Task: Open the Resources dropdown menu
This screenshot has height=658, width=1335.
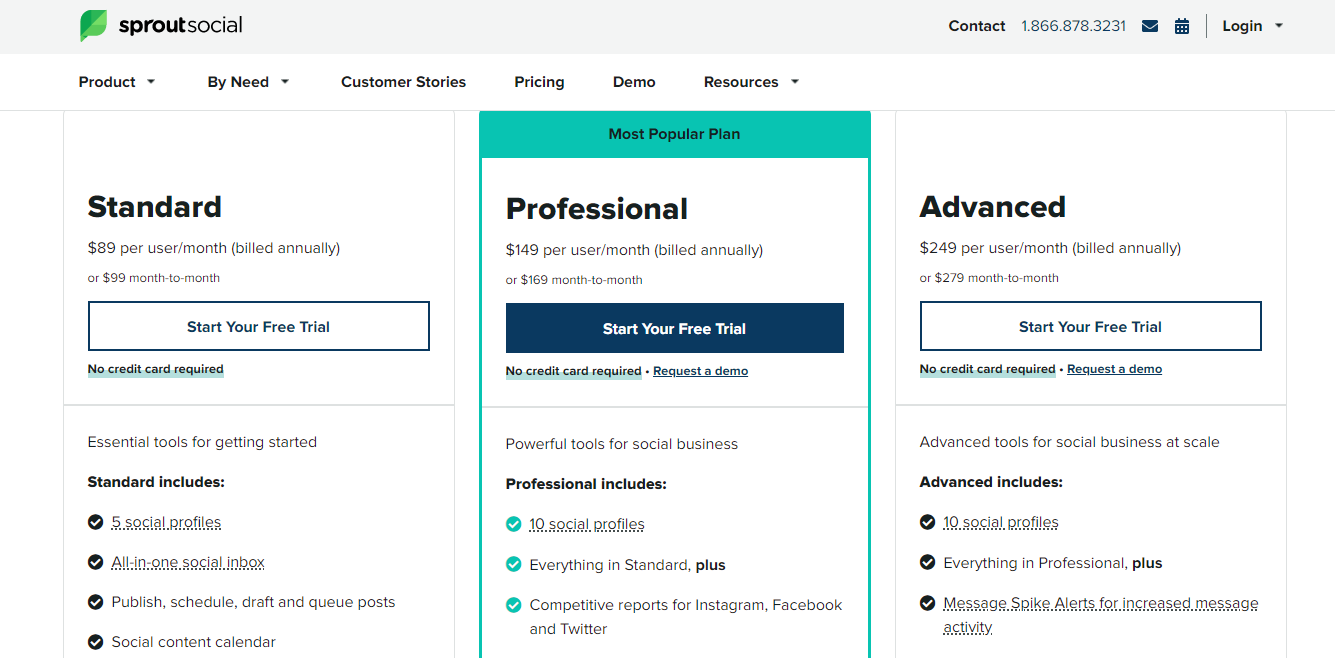Action: click(x=751, y=82)
